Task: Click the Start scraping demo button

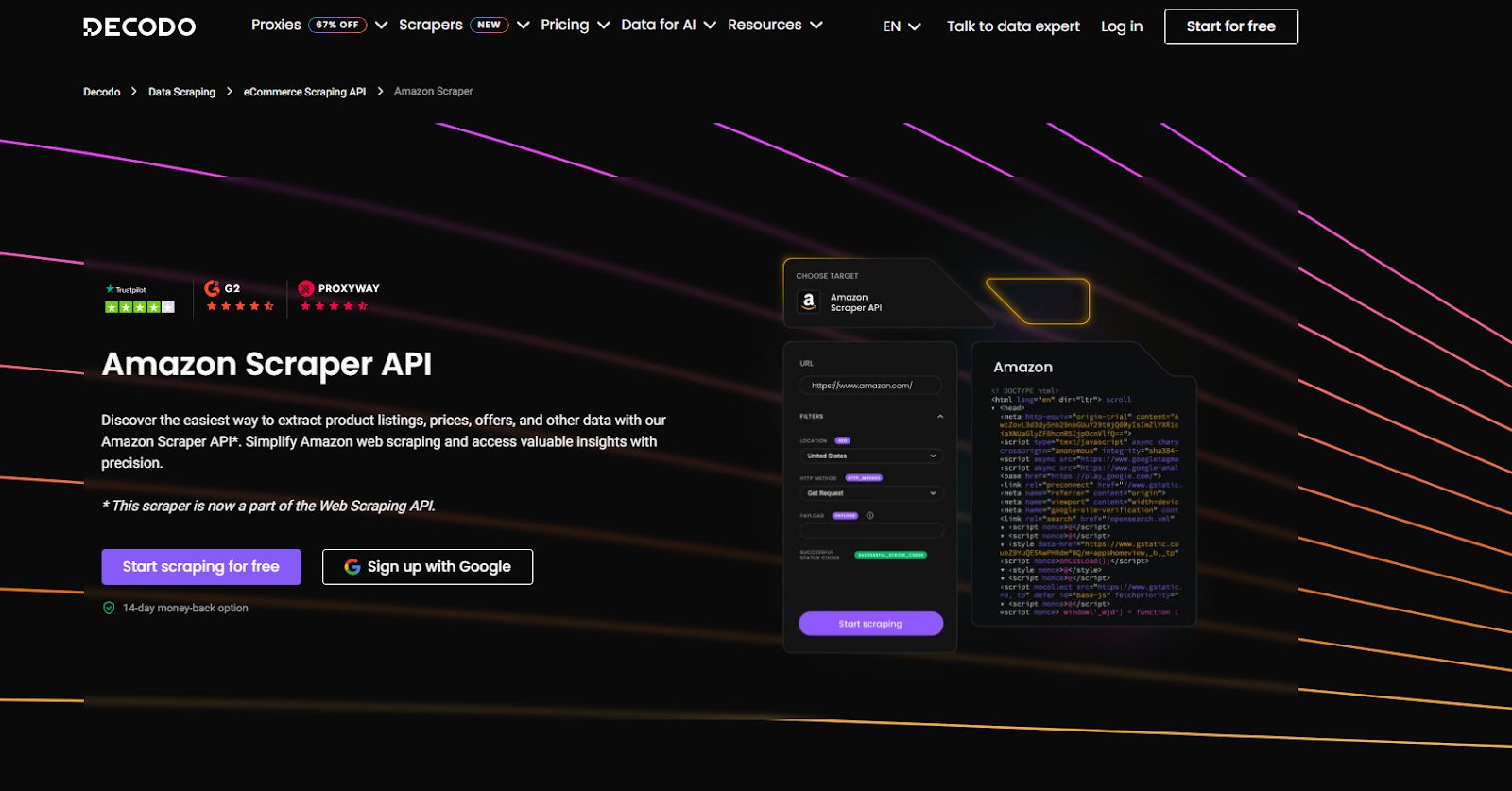Action: (870, 624)
